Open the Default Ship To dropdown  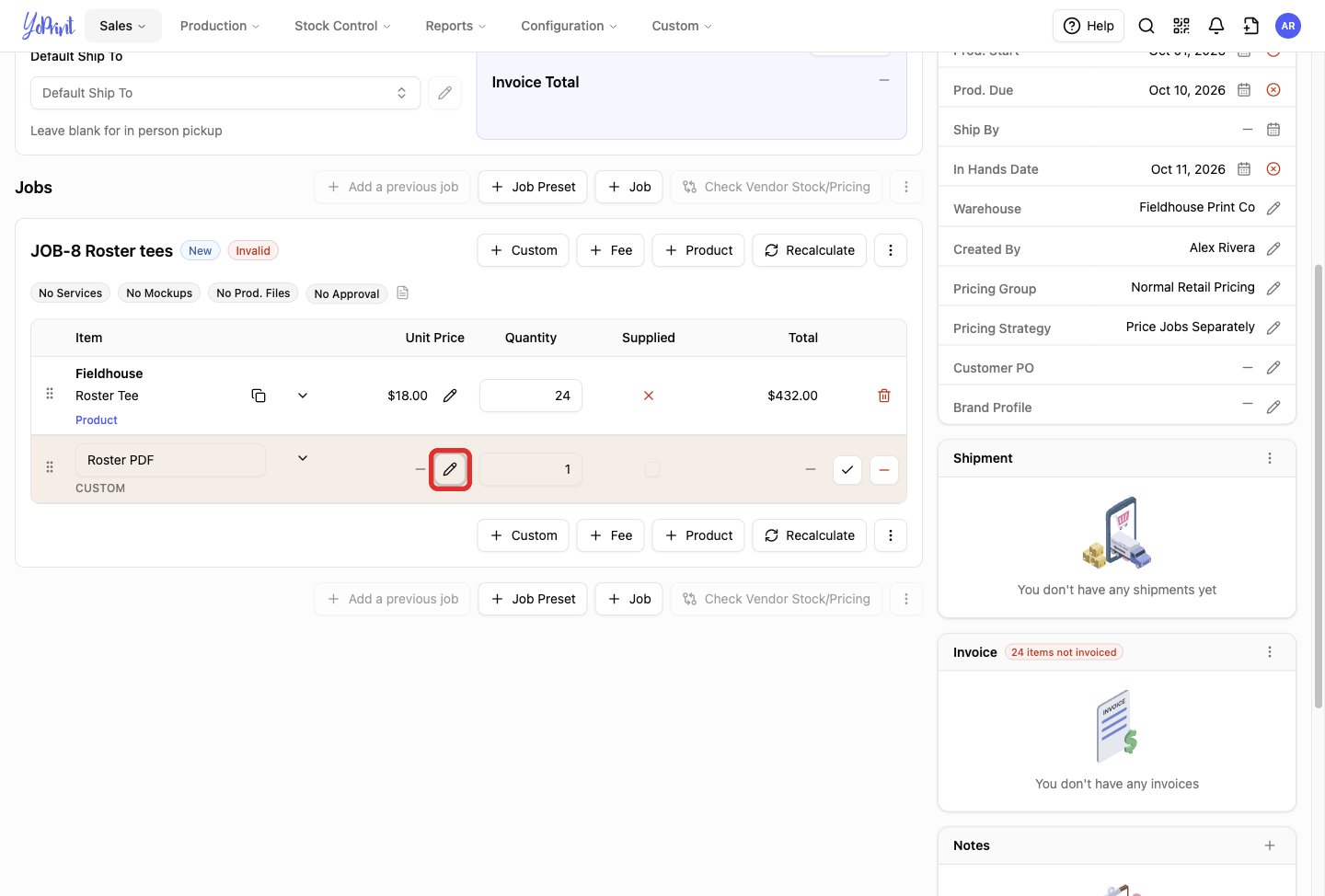[x=225, y=93]
